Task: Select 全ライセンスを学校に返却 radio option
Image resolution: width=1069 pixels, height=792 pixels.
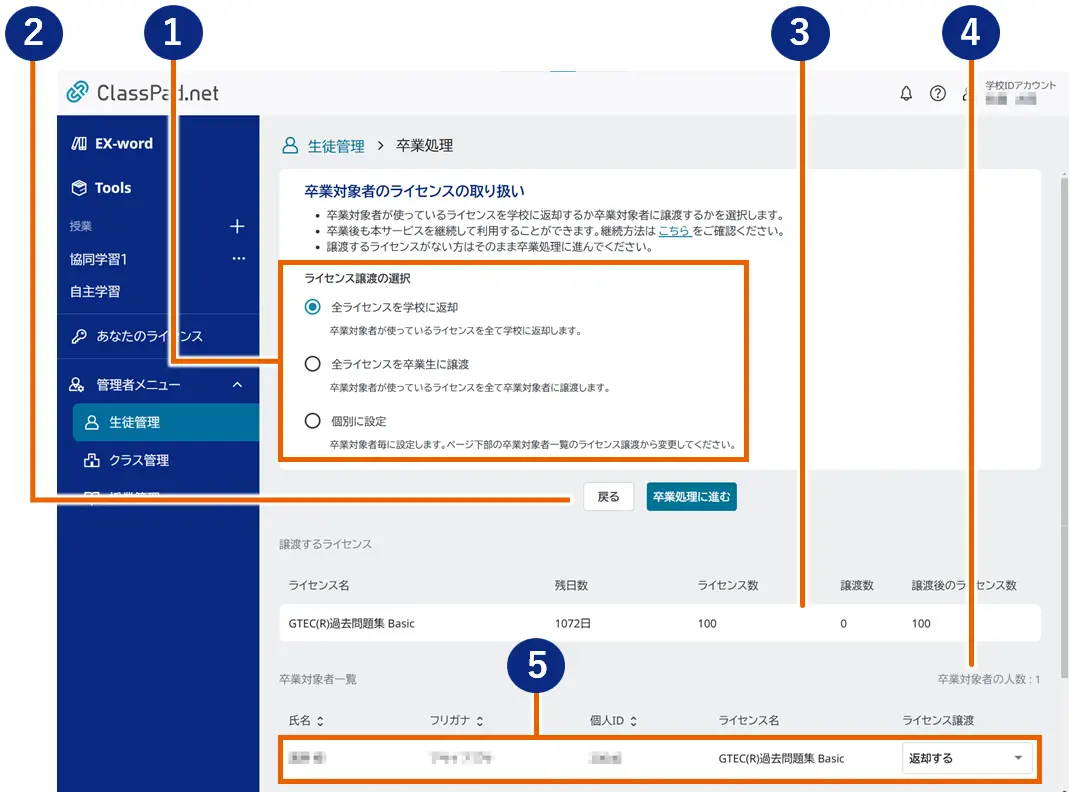Action: point(313,307)
